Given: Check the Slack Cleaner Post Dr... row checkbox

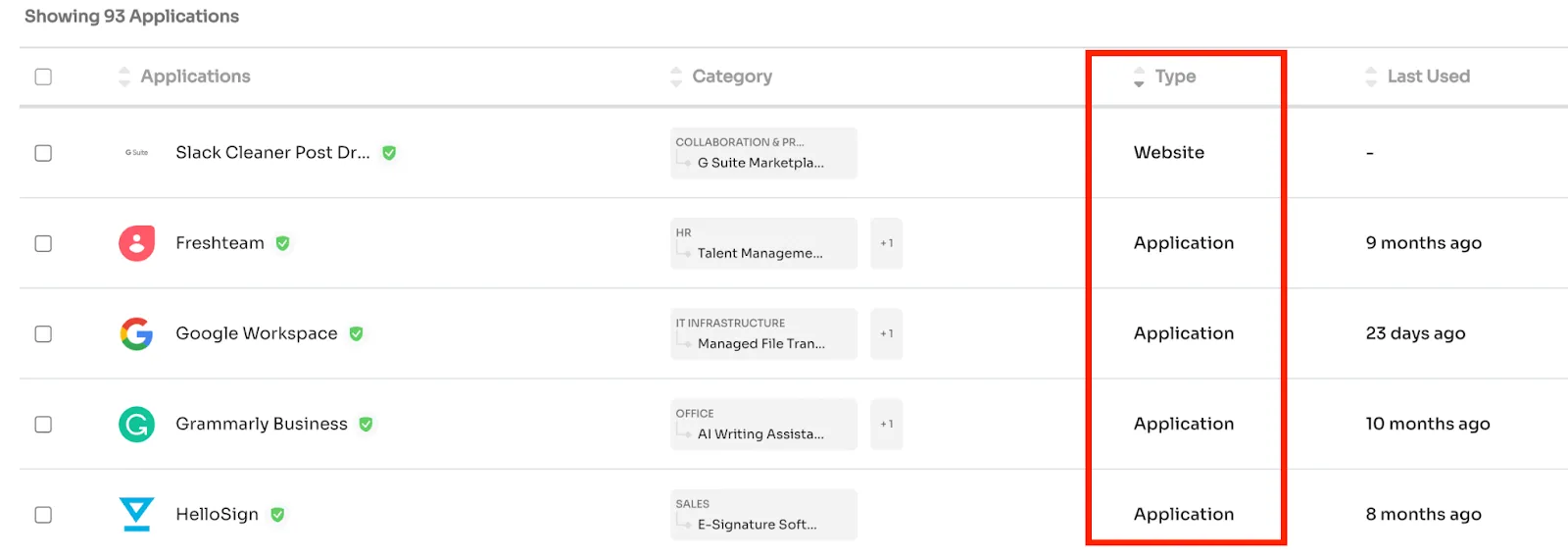Looking at the screenshot, I should (x=43, y=153).
